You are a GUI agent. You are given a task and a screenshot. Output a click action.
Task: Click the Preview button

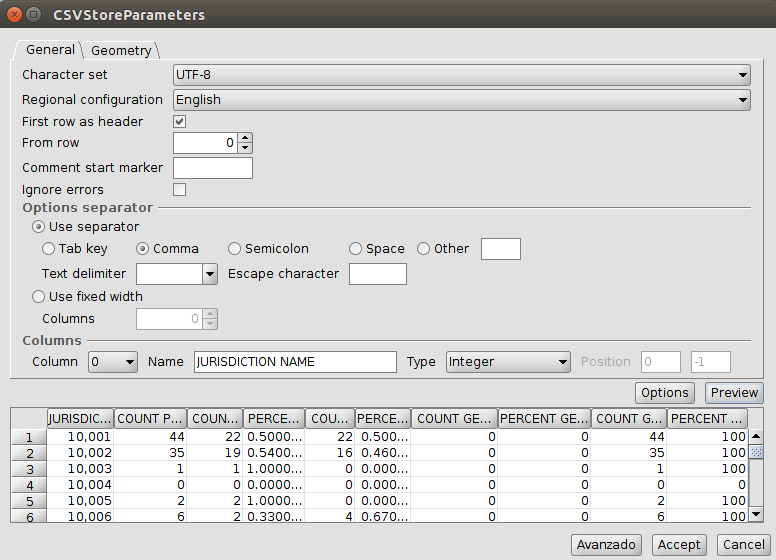(x=733, y=393)
